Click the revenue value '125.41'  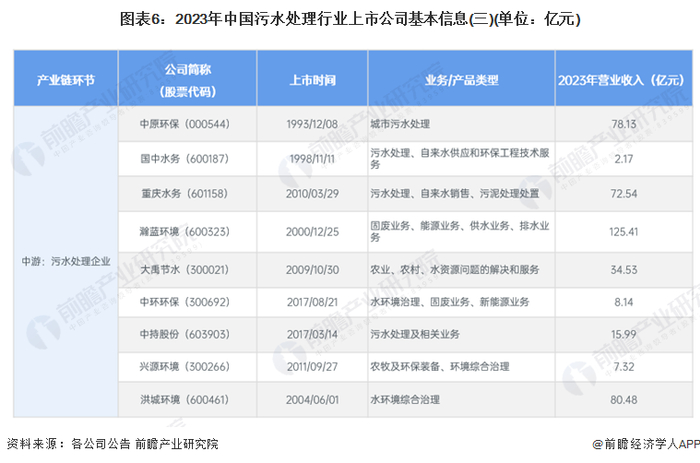(624, 232)
